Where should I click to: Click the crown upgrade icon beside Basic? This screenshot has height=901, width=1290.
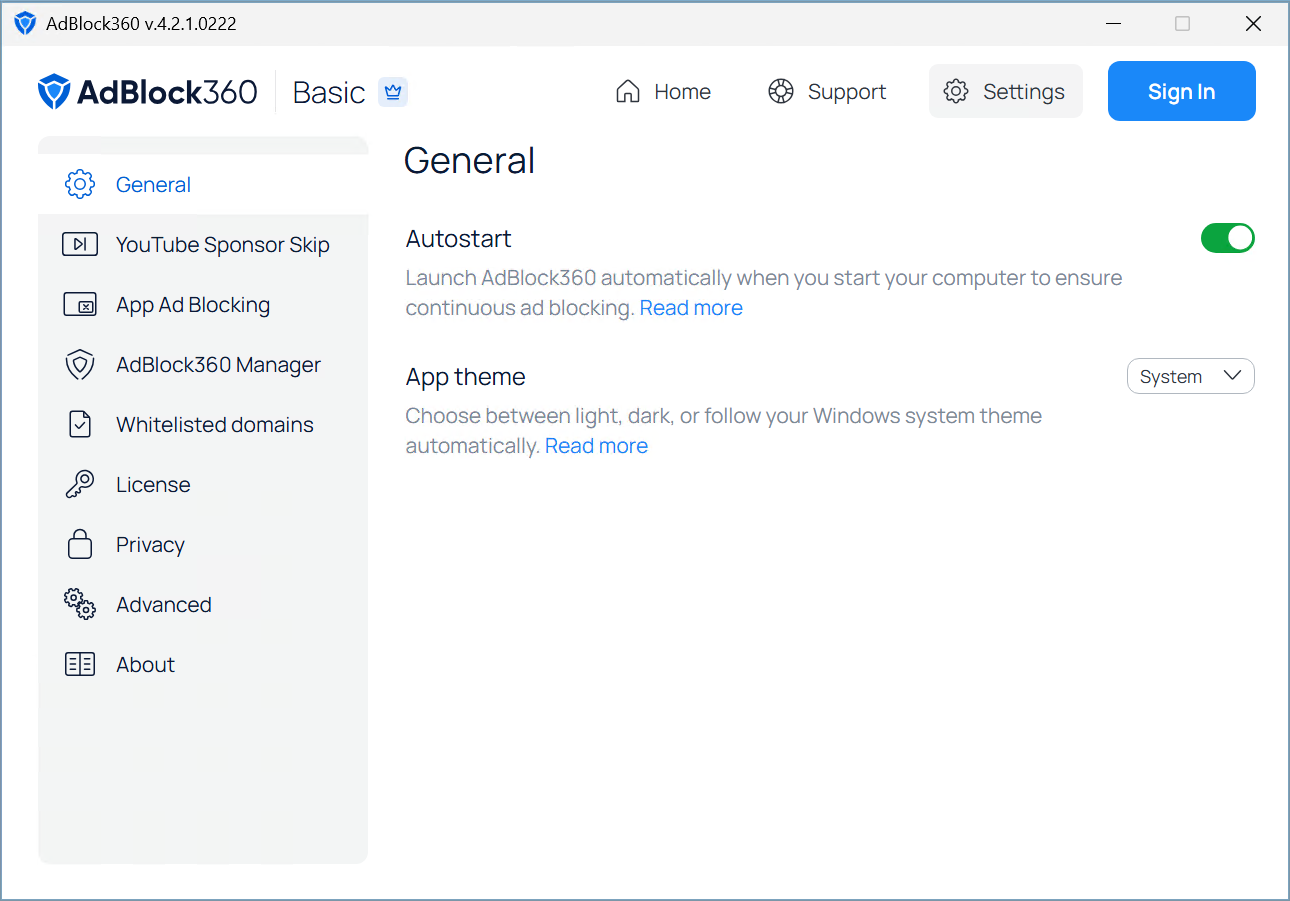tap(393, 92)
